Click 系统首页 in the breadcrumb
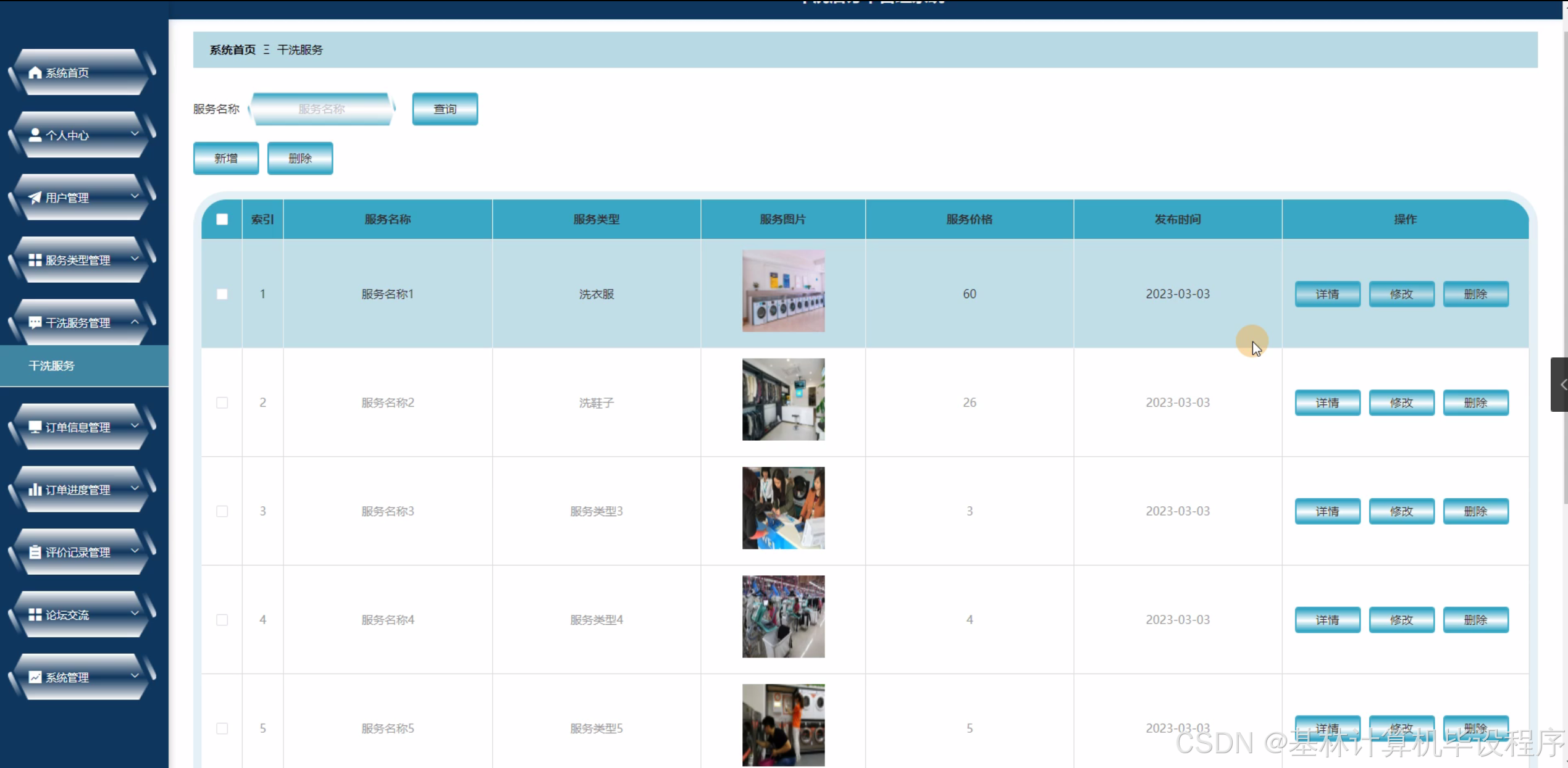Screen dimensions: 1568x768 click(232, 50)
